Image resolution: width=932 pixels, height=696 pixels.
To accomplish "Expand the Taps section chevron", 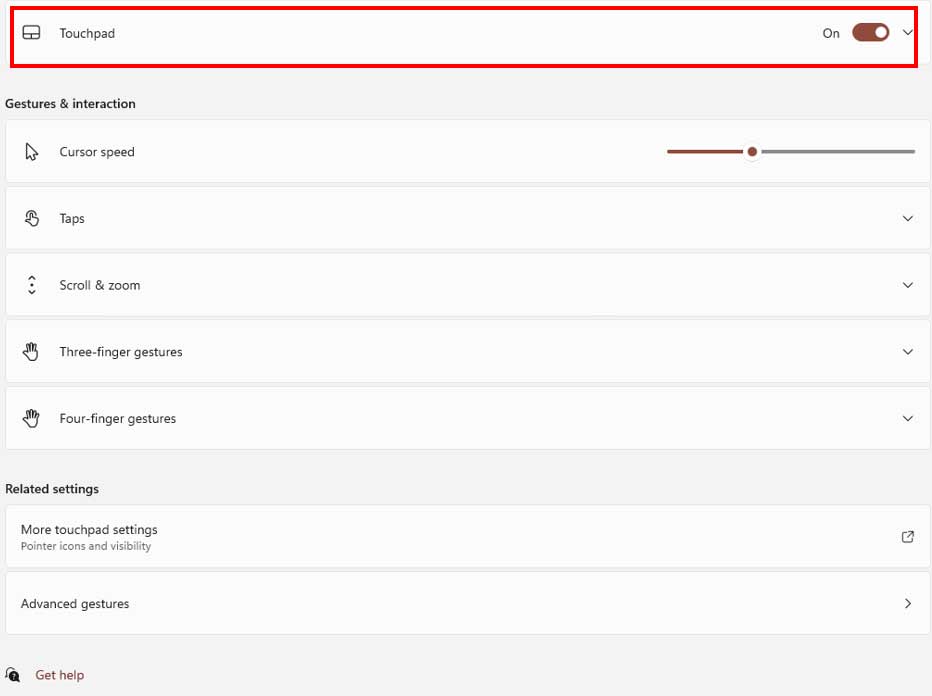I will tap(908, 218).
